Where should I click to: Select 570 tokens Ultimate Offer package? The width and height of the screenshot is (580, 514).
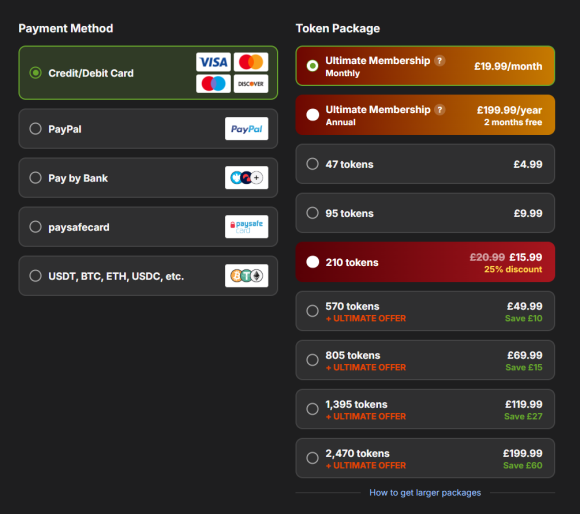click(425, 311)
